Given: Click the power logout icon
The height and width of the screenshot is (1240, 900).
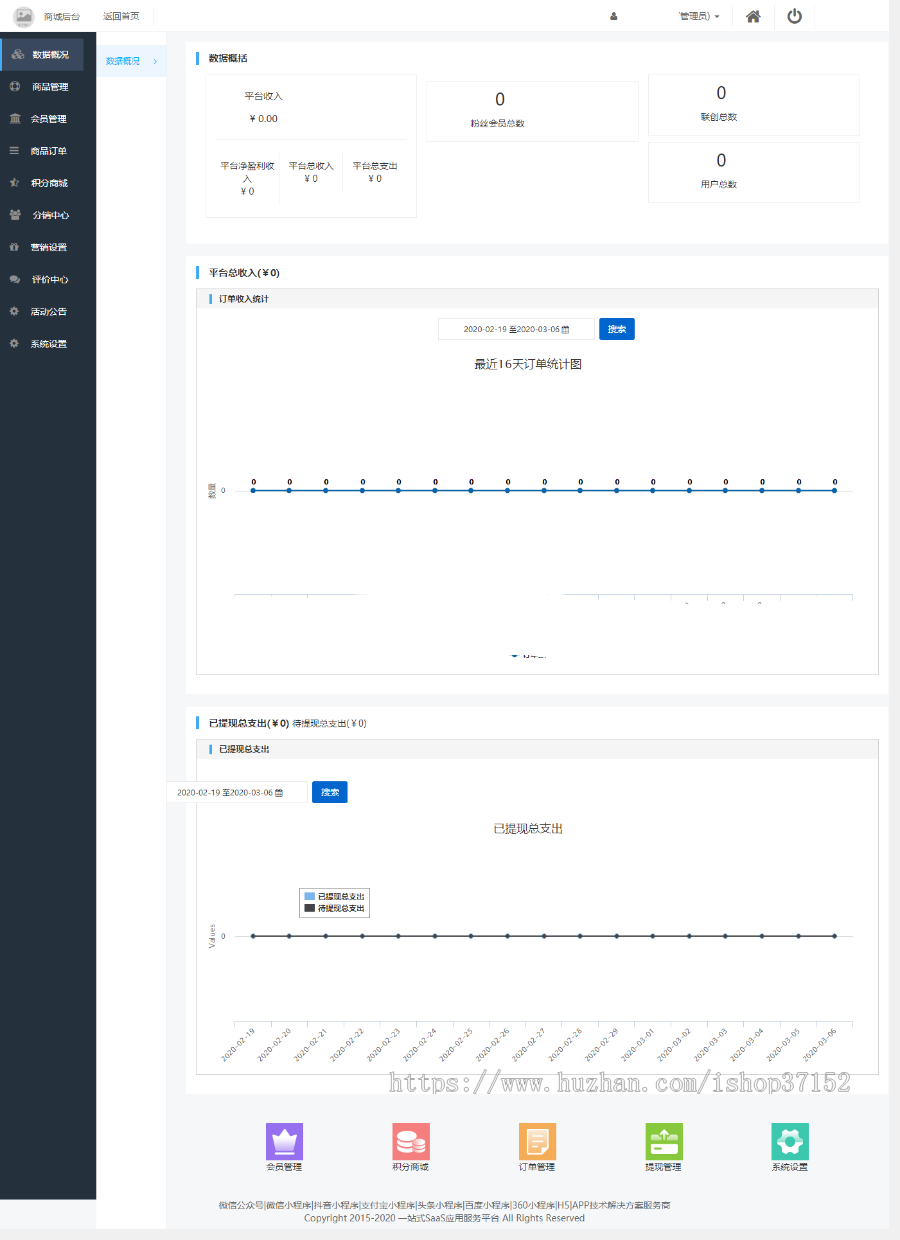Looking at the screenshot, I should tap(794, 16).
